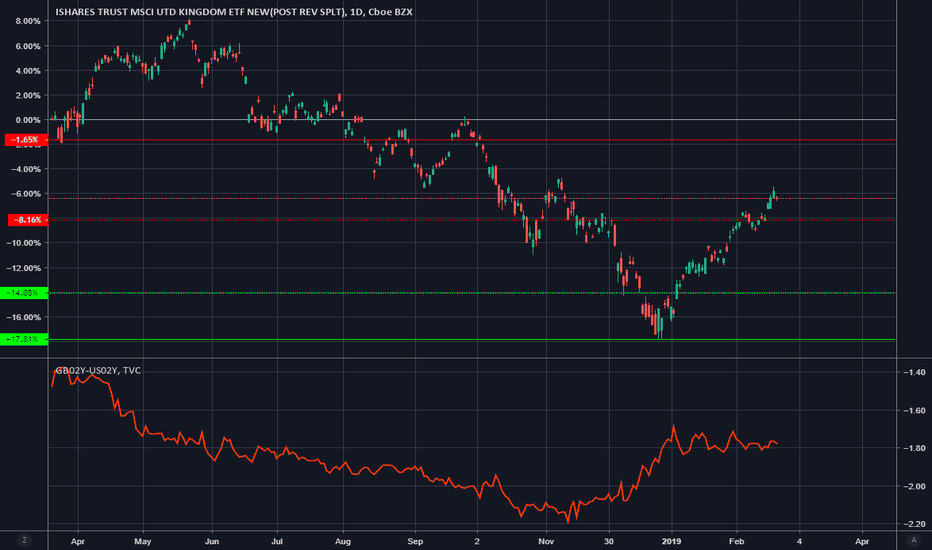Click the -16.00% axis label
Viewport: 932px width, 550px height.
tap(24, 317)
